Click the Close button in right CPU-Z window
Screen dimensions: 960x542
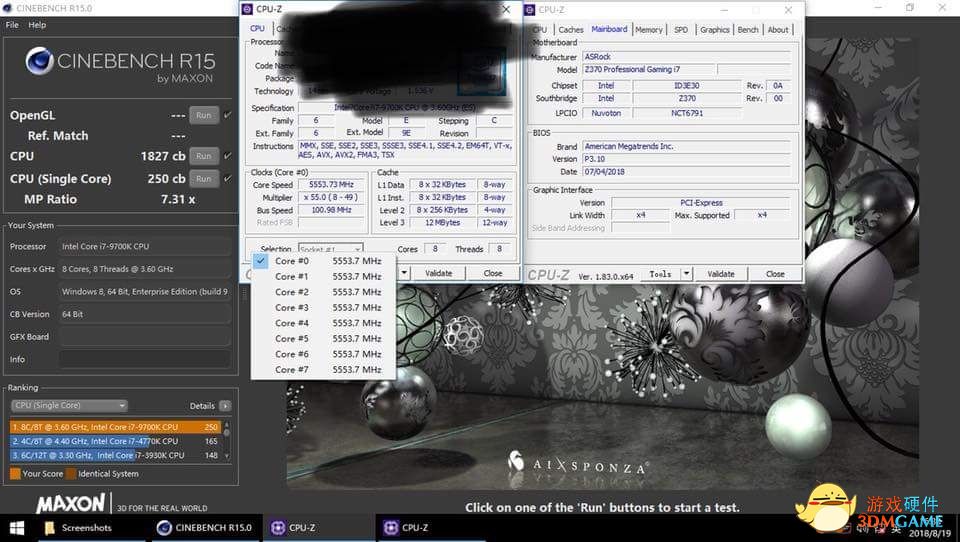click(775, 274)
